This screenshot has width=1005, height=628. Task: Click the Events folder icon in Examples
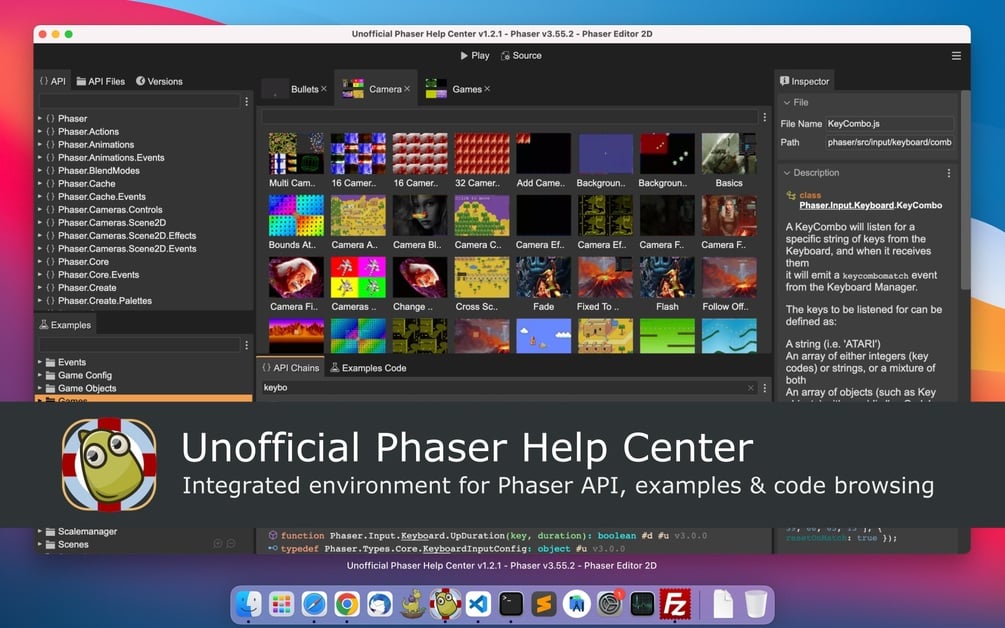click(50, 362)
